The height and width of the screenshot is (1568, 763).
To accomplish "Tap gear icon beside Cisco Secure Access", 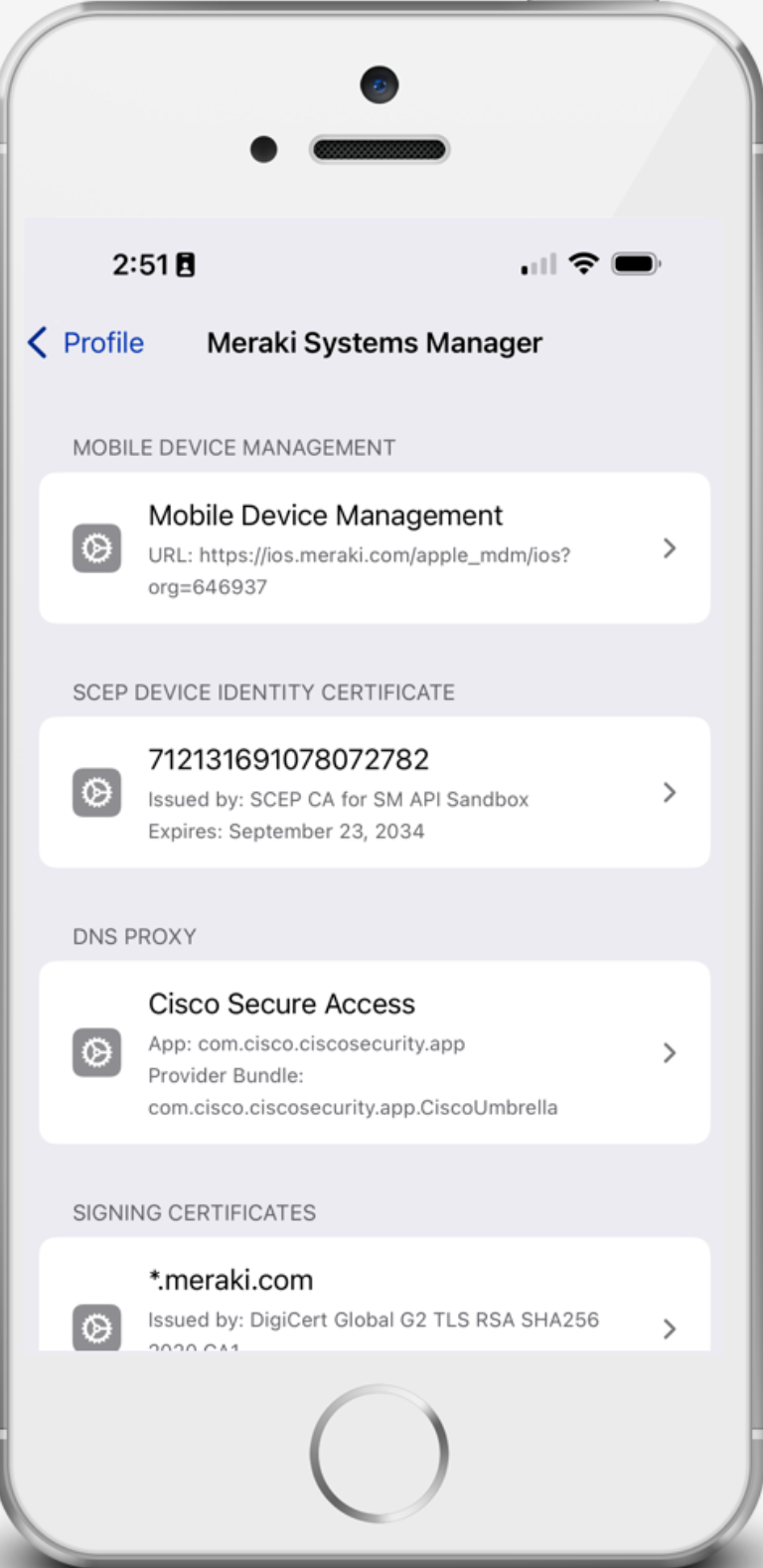I will click(96, 1052).
